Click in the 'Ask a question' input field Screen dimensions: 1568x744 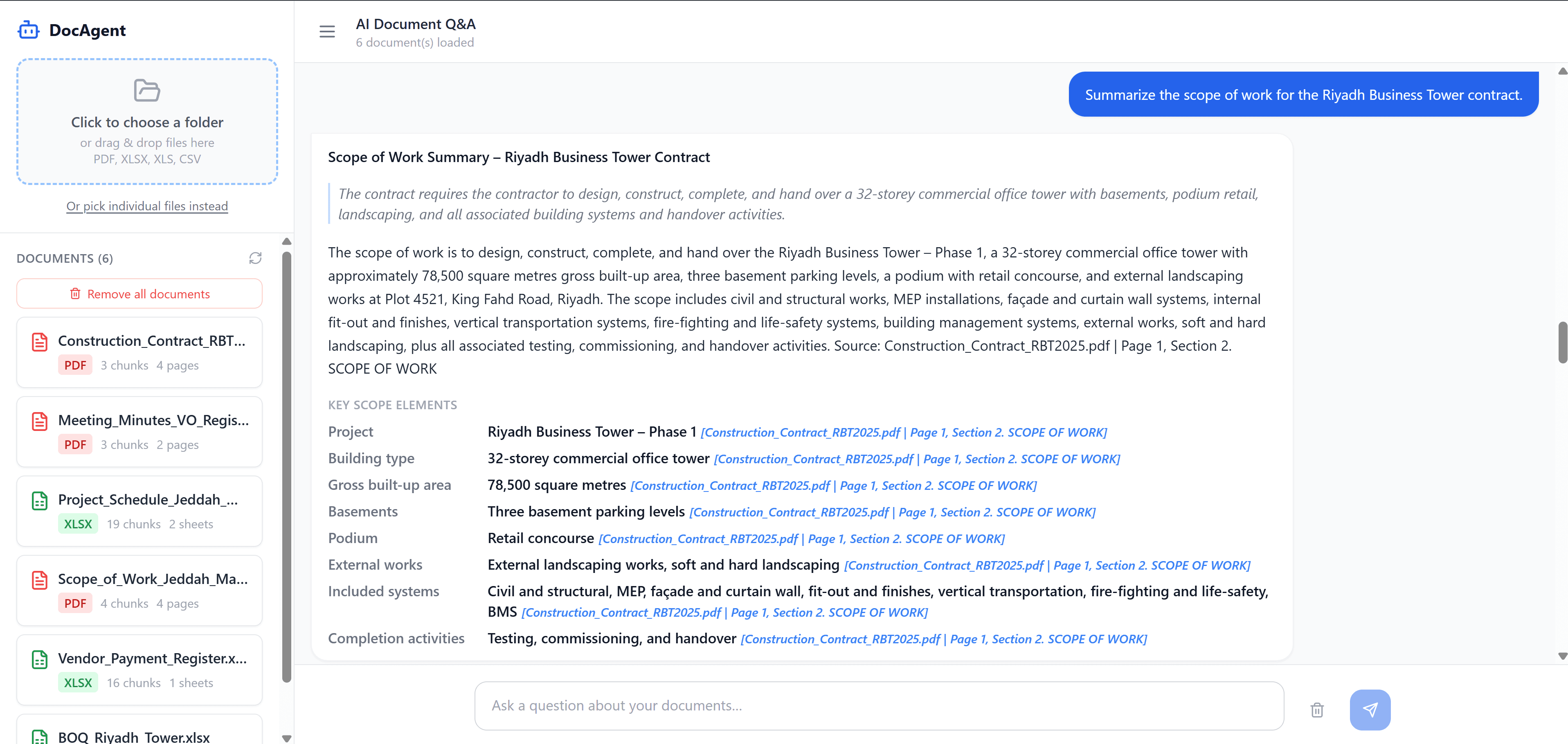[x=879, y=706]
